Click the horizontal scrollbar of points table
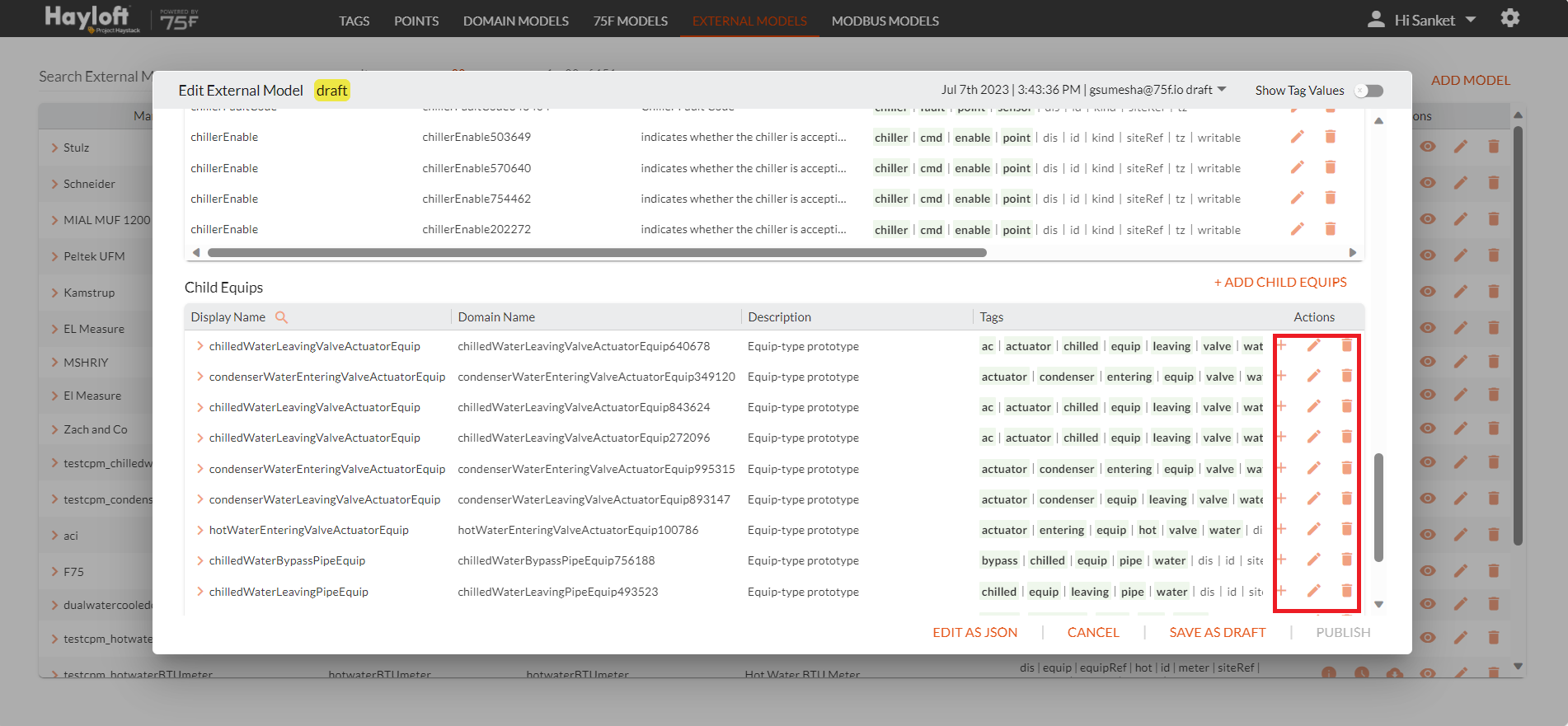This screenshot has width=1568, height=726. coord(597,252)
